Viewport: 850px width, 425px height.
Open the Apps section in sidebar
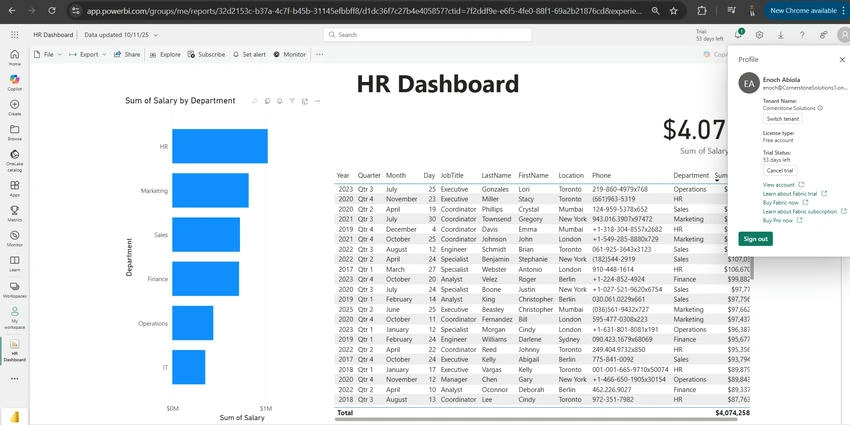[15, 189]
